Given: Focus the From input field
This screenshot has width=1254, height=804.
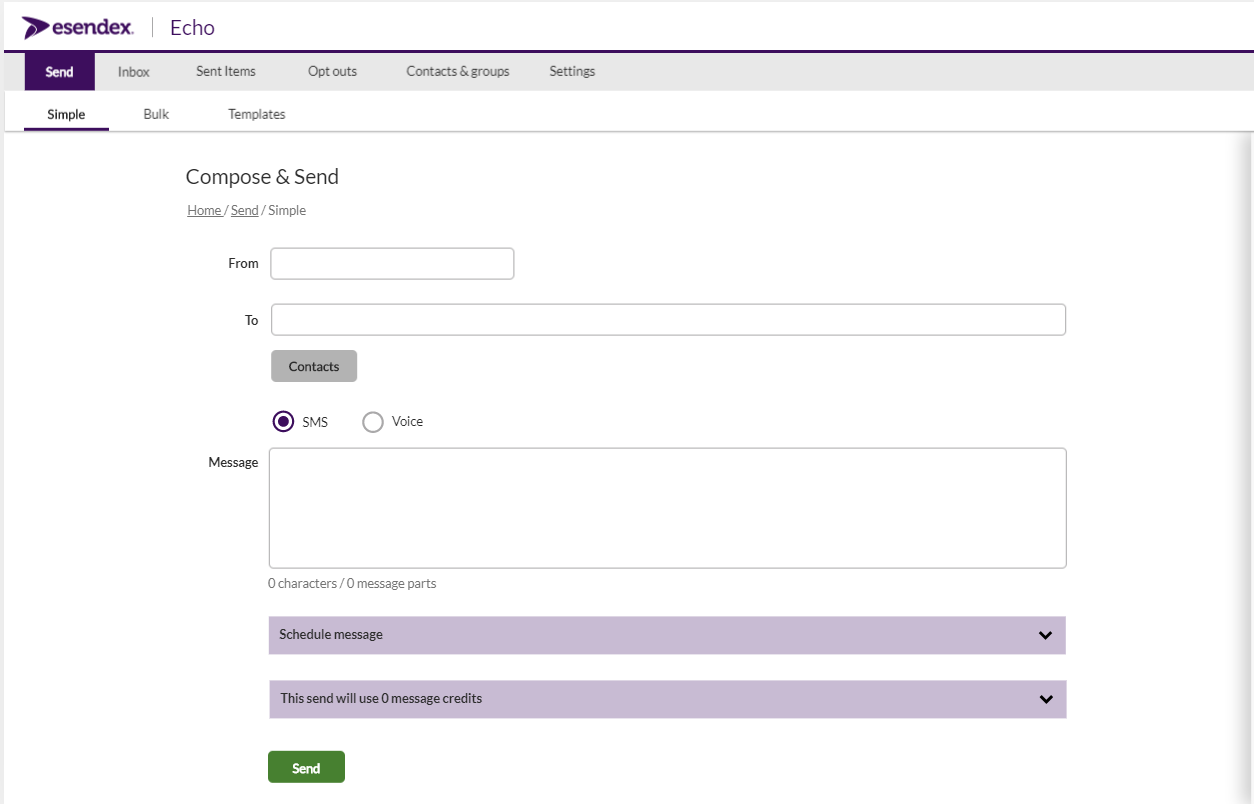Looking at the screenshot, I should coord(392,264).
